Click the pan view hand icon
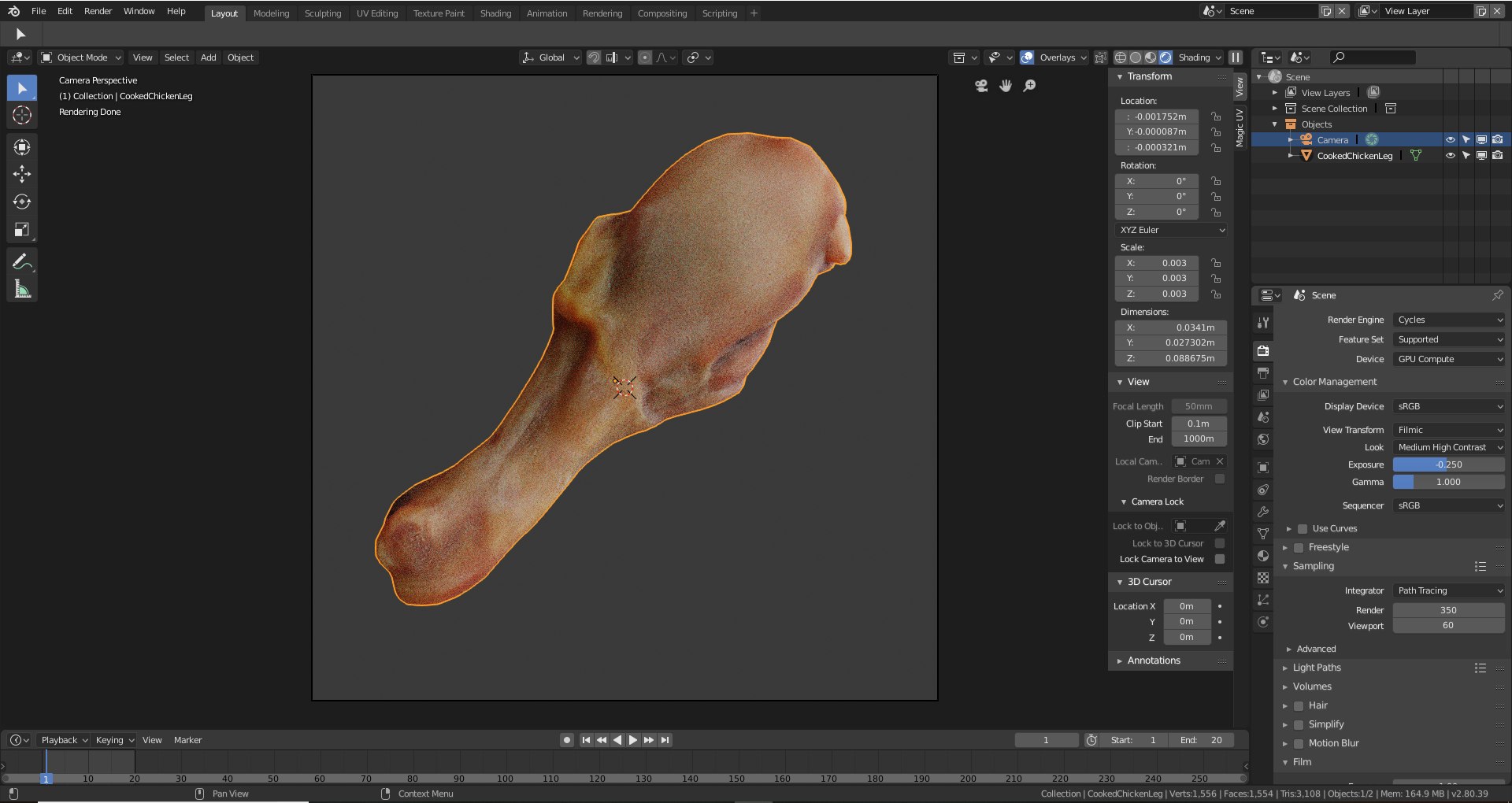The image size is (1512, 803). tap(1006, 86)
